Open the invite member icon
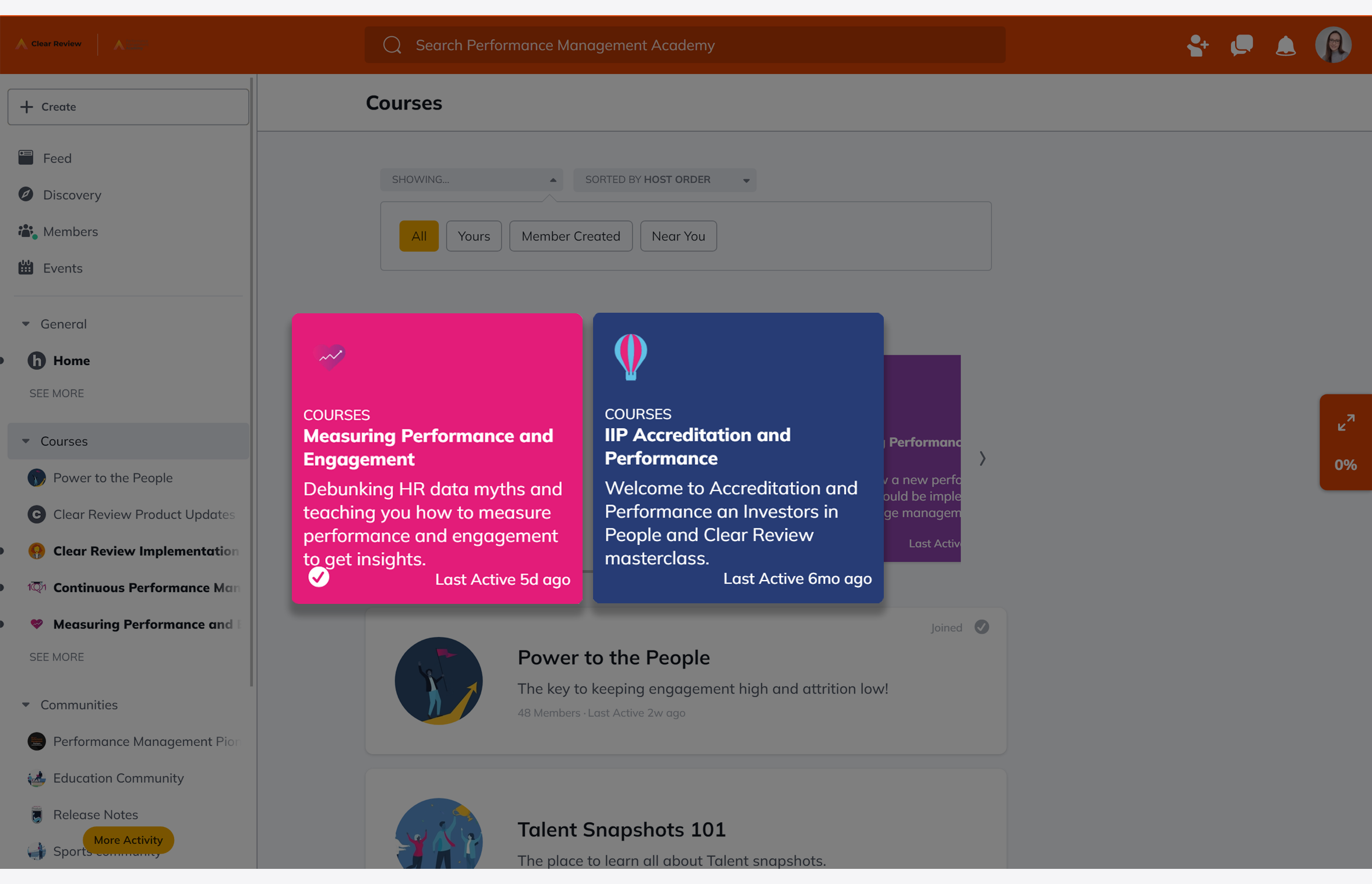 point(1198,45)
